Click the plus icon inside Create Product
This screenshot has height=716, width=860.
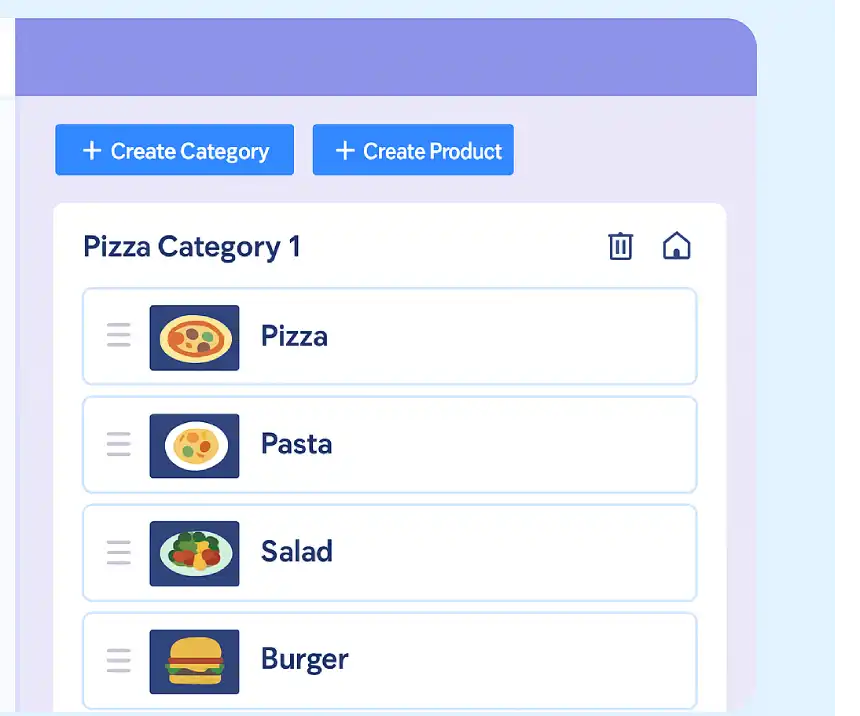(x=344, y=150)
